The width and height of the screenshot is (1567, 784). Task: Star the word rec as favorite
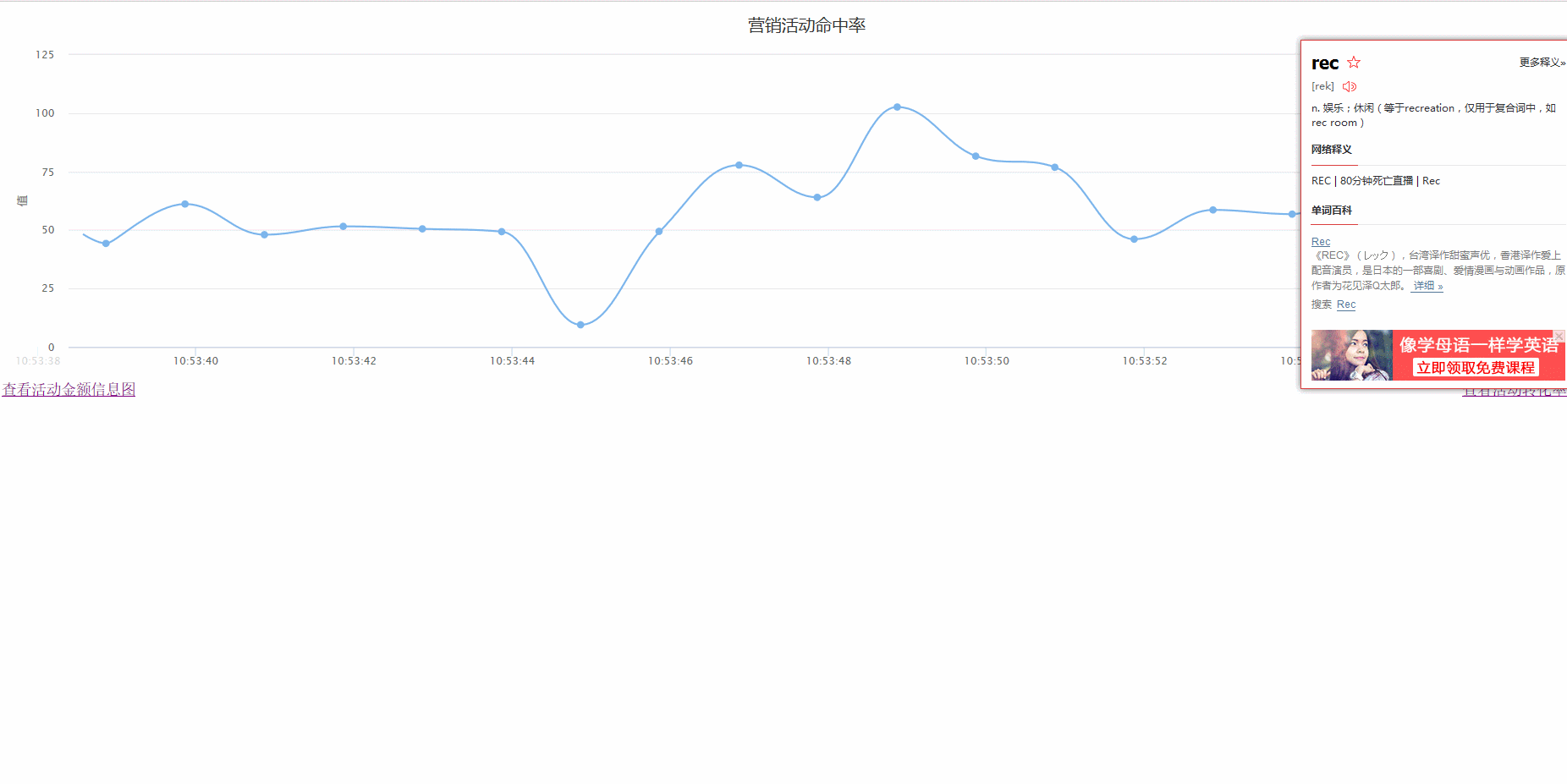(1354, 63)
